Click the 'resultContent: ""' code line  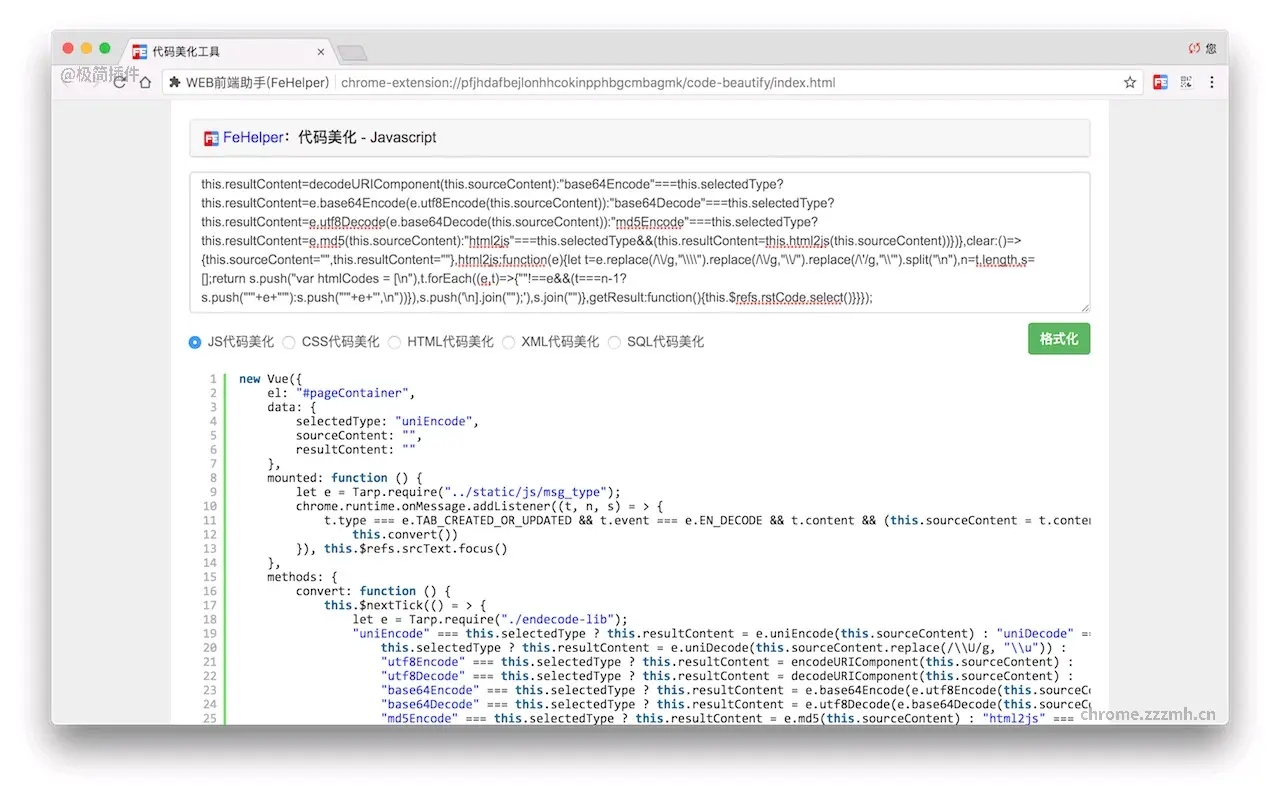355,450
